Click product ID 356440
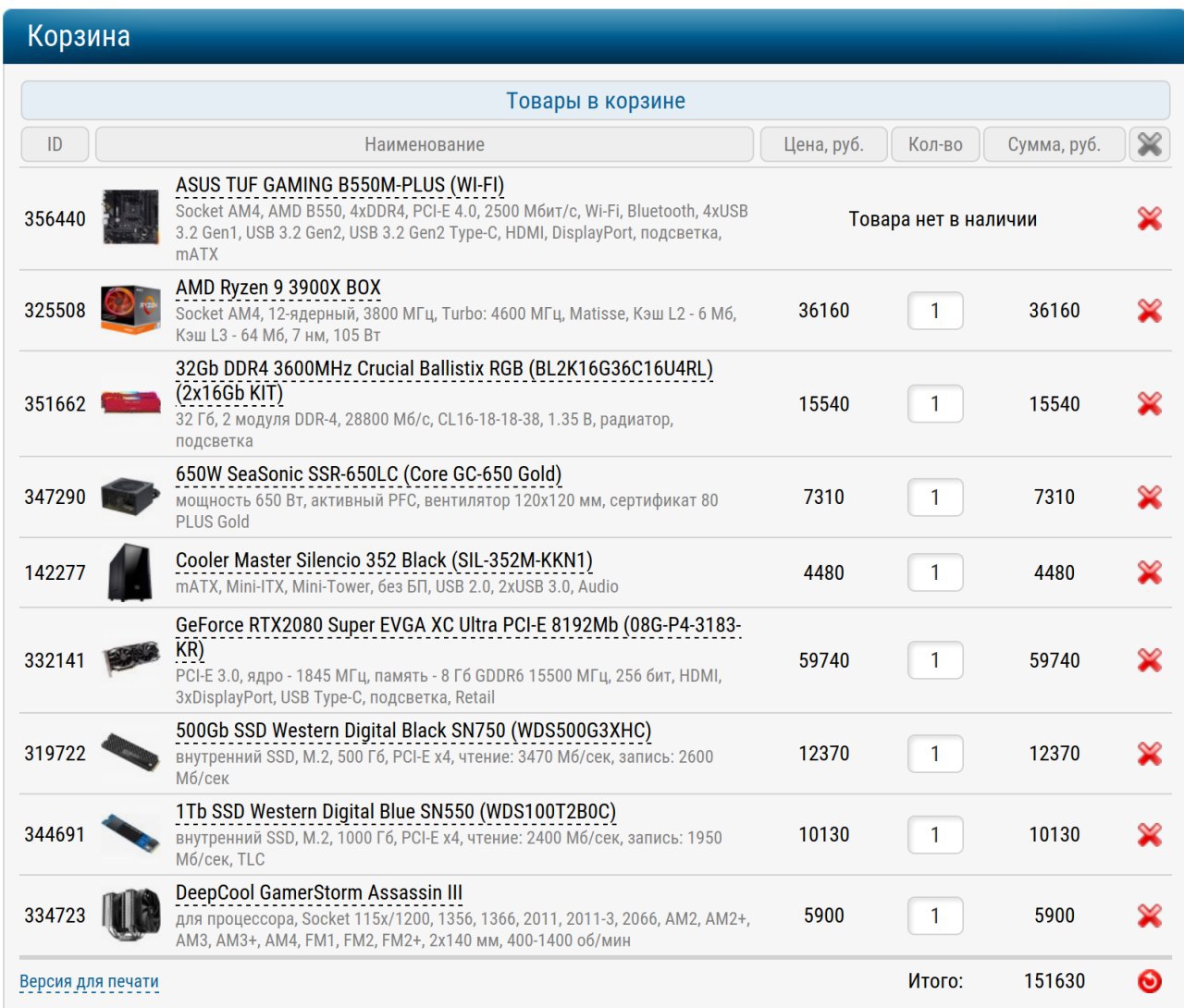Viewport: 1184px width, 1008px height. (55, 219)
